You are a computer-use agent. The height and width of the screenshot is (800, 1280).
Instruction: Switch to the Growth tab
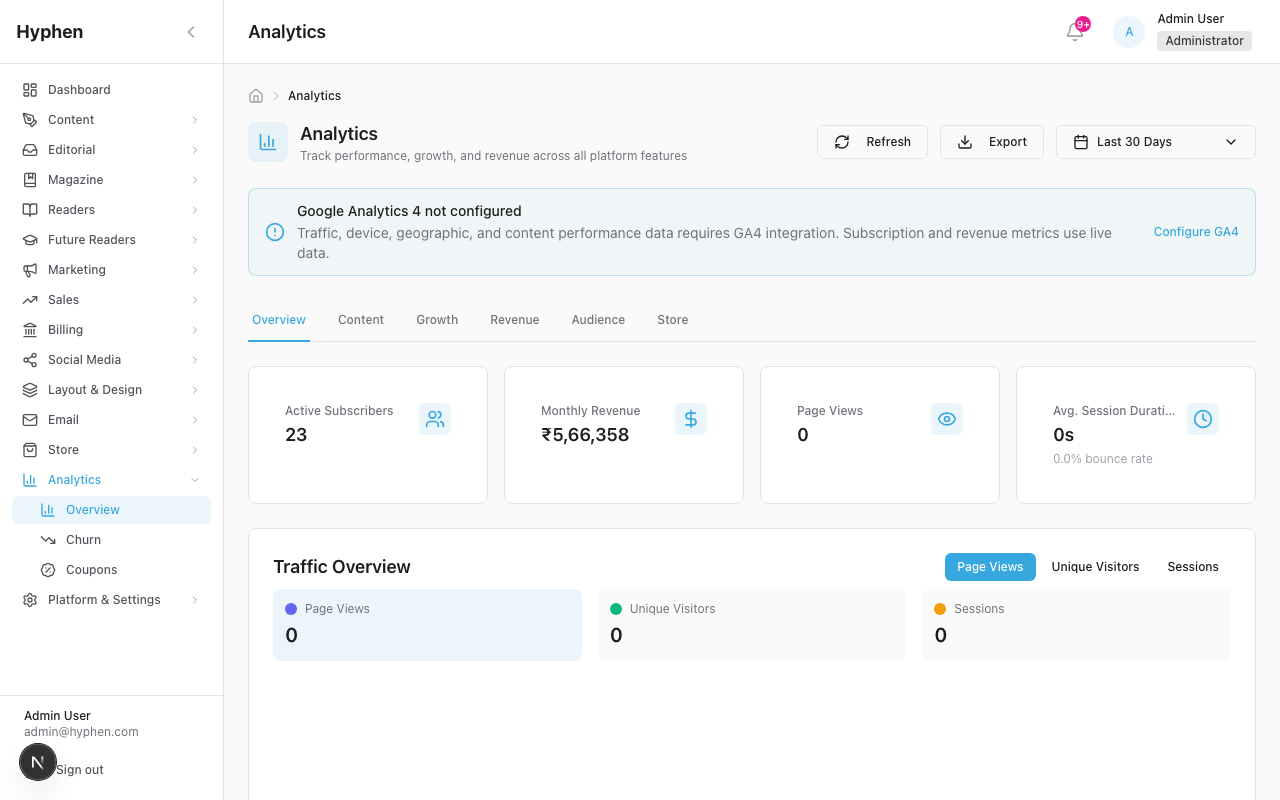[437, 320]
